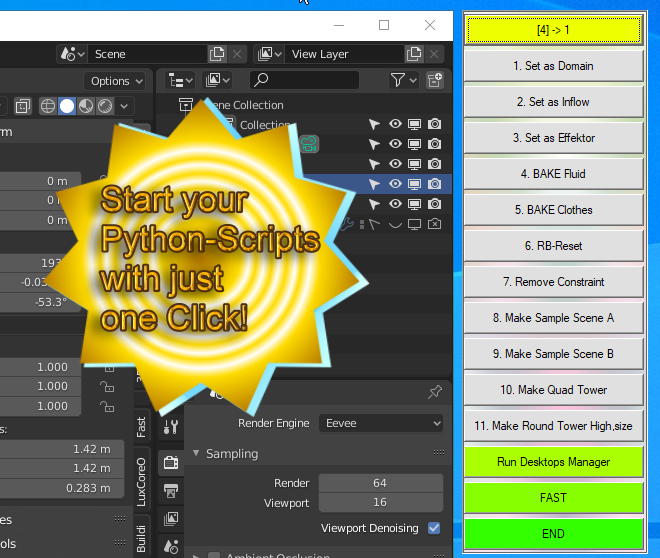
Task: Open the Options dropdown
Action: point(115,81)
